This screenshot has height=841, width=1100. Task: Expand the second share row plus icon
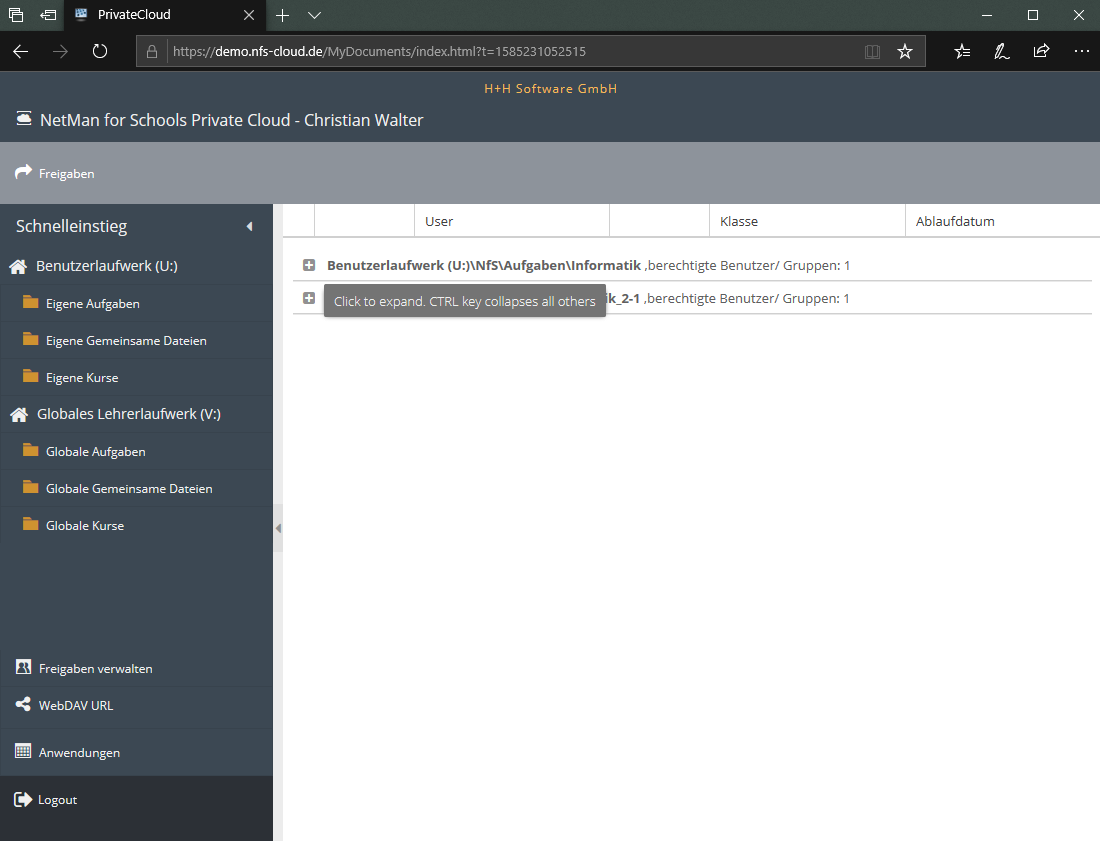click(x=309, y=298)
